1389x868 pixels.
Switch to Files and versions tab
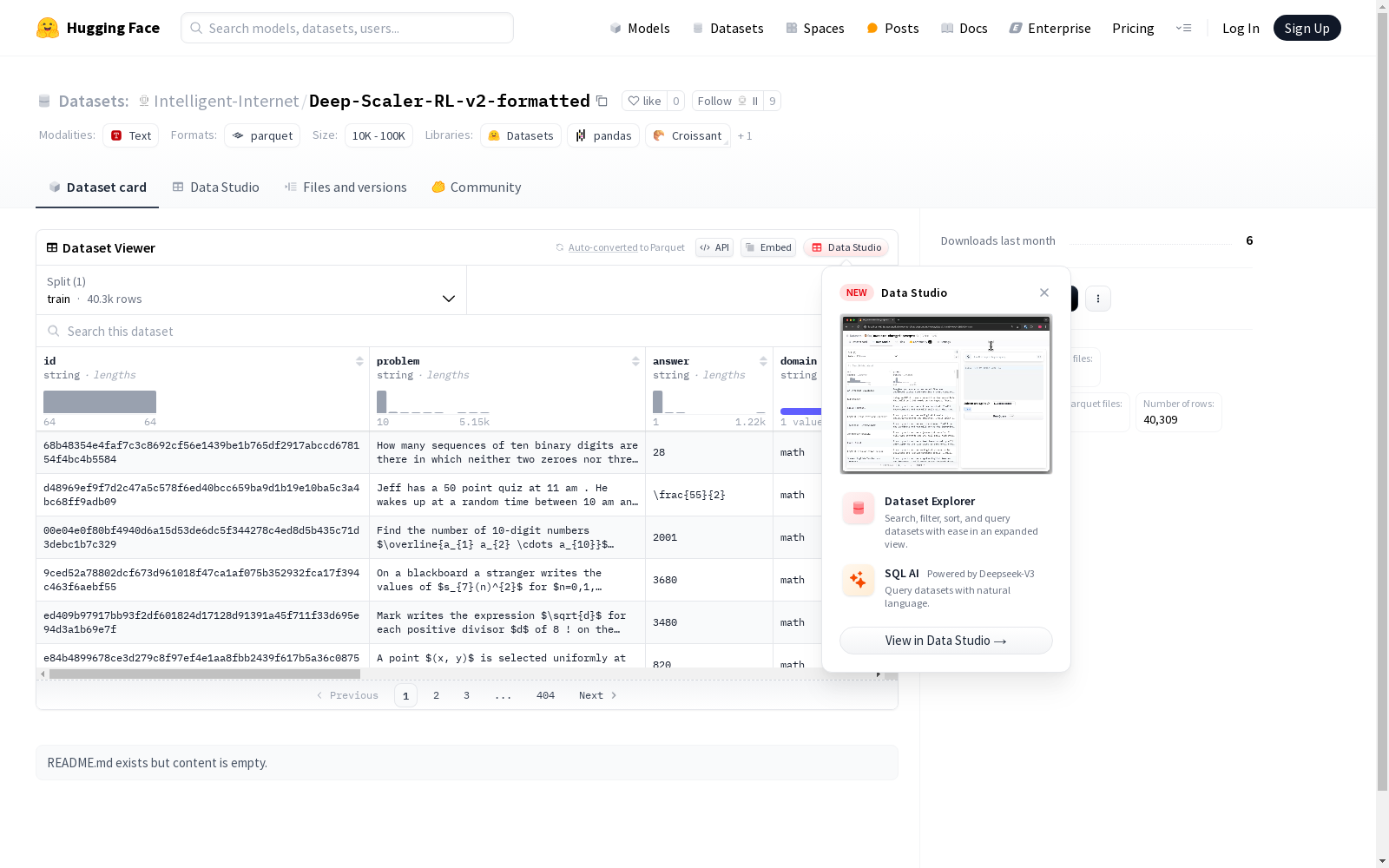346,187
